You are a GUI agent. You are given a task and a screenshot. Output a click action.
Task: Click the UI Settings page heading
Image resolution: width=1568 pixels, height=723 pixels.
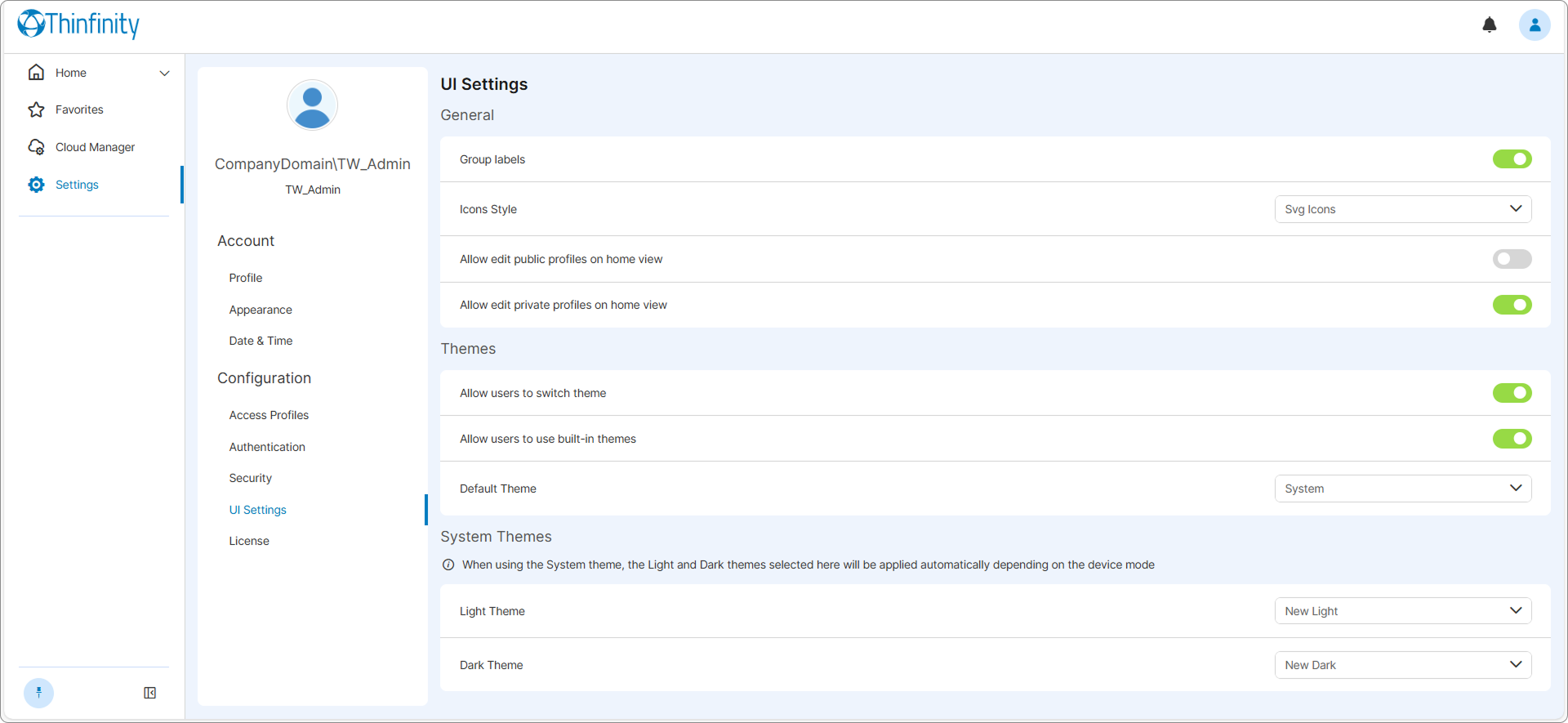coord(484,84)
